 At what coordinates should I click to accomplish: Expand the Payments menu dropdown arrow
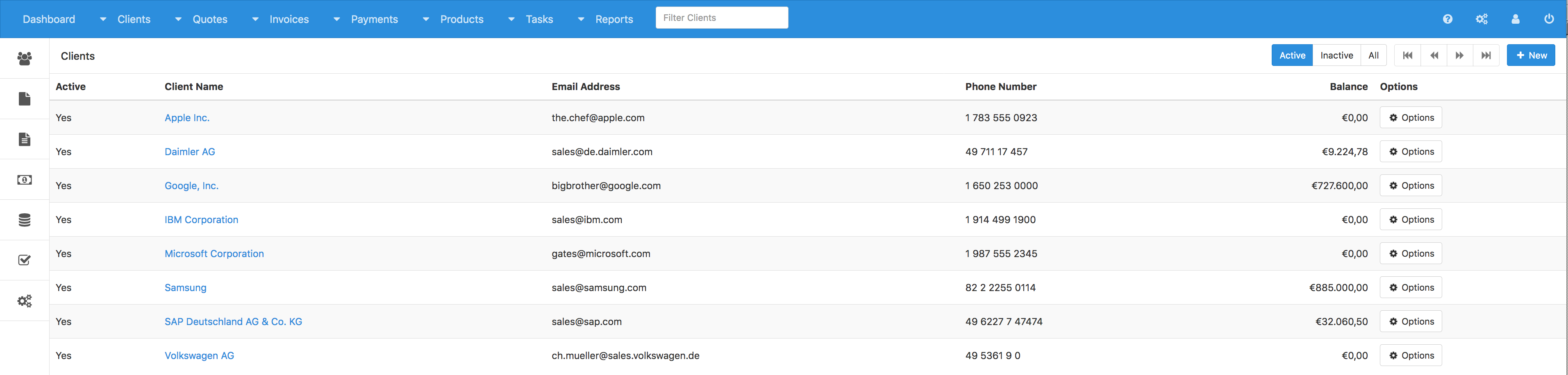[336, 20]
